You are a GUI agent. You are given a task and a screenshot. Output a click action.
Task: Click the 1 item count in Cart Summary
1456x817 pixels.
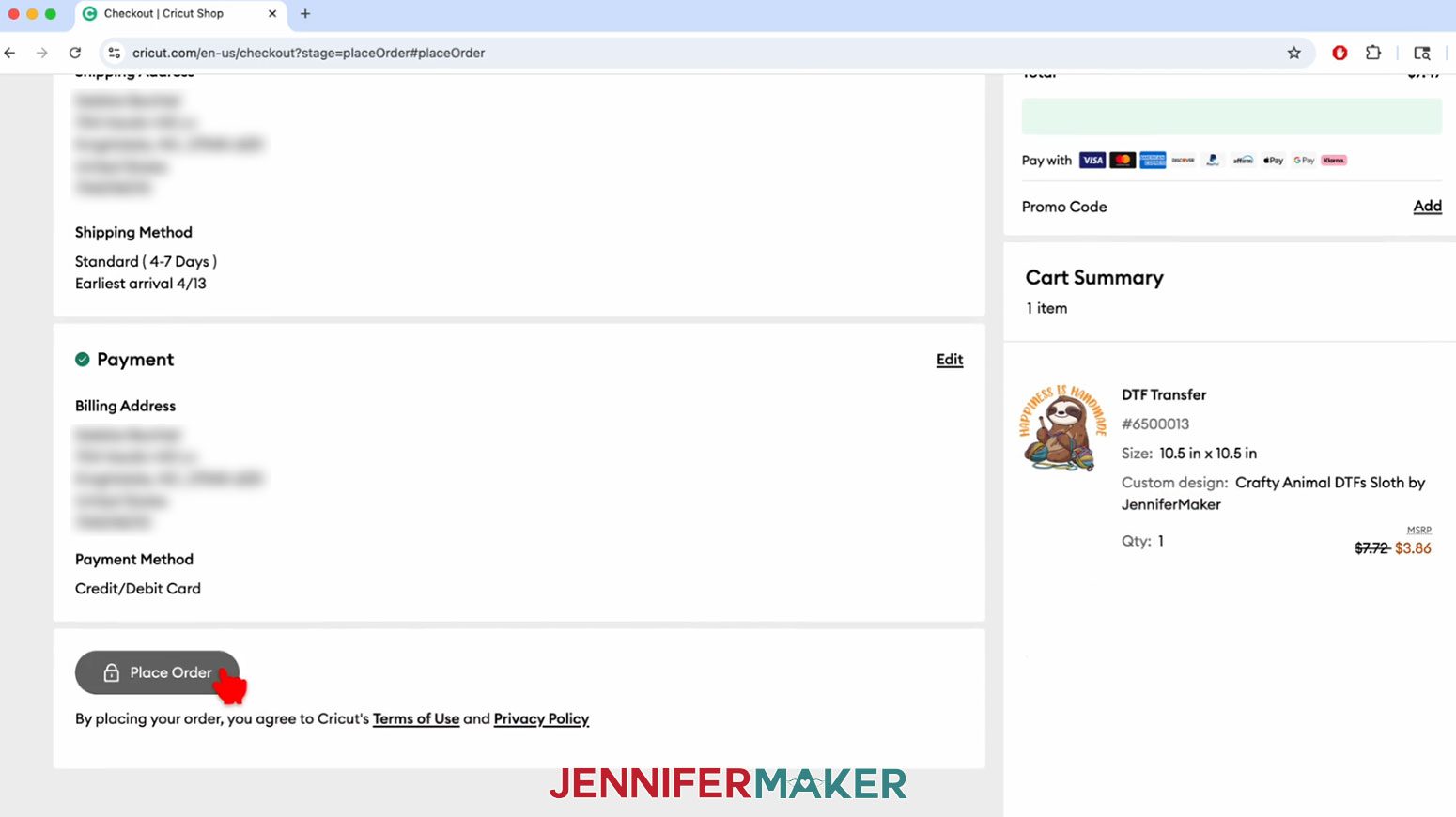tap(1046, 308)
